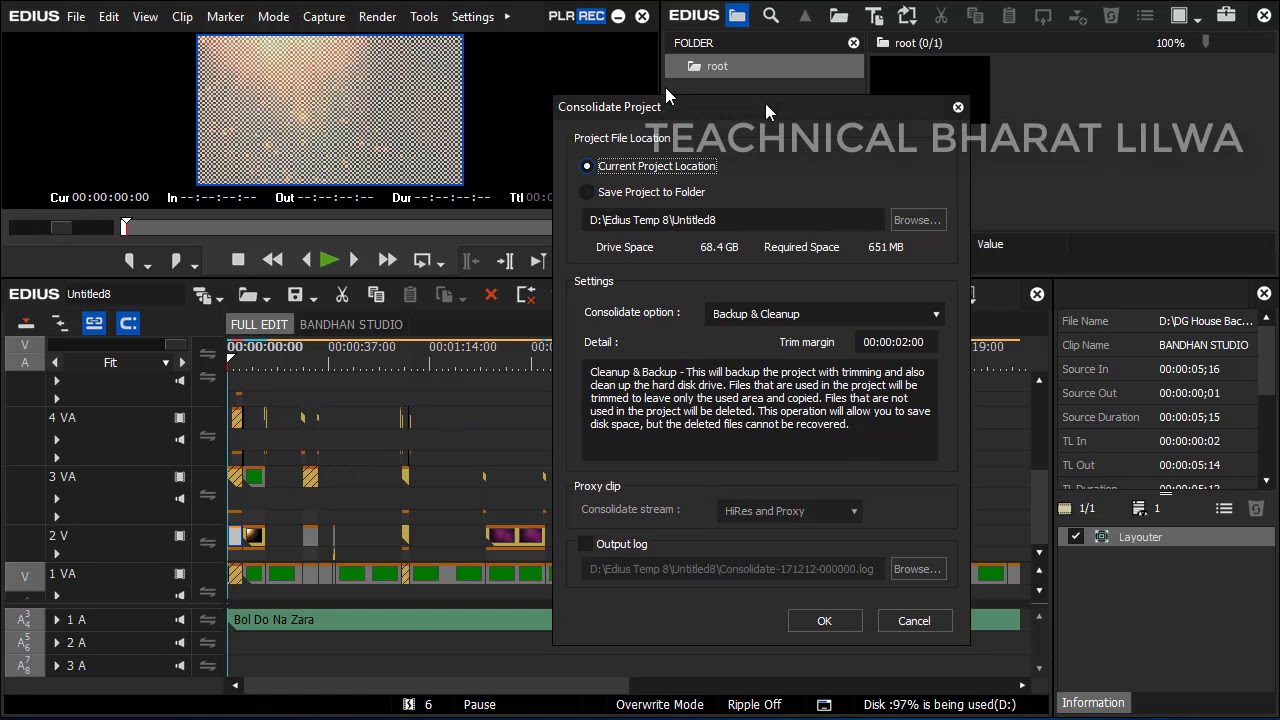1280x720 pixels.
Task: Click the stop playback square button
Action: [238, 260]
